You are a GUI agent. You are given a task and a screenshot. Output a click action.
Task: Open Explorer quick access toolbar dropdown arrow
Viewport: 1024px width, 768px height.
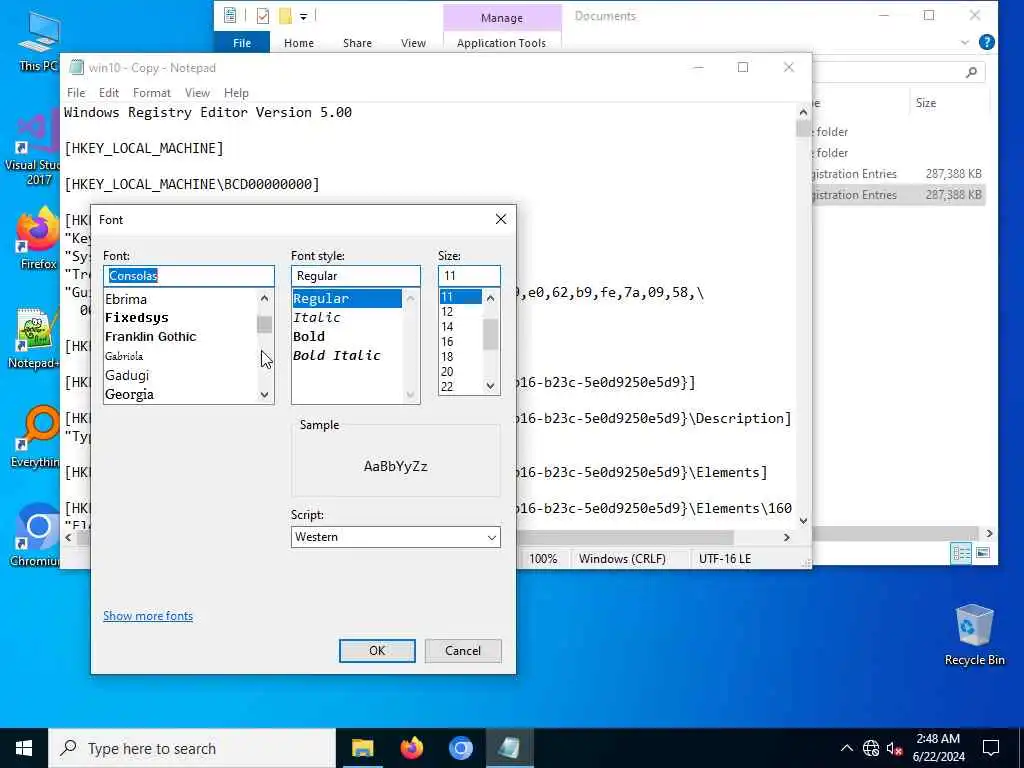click(304, 16)
